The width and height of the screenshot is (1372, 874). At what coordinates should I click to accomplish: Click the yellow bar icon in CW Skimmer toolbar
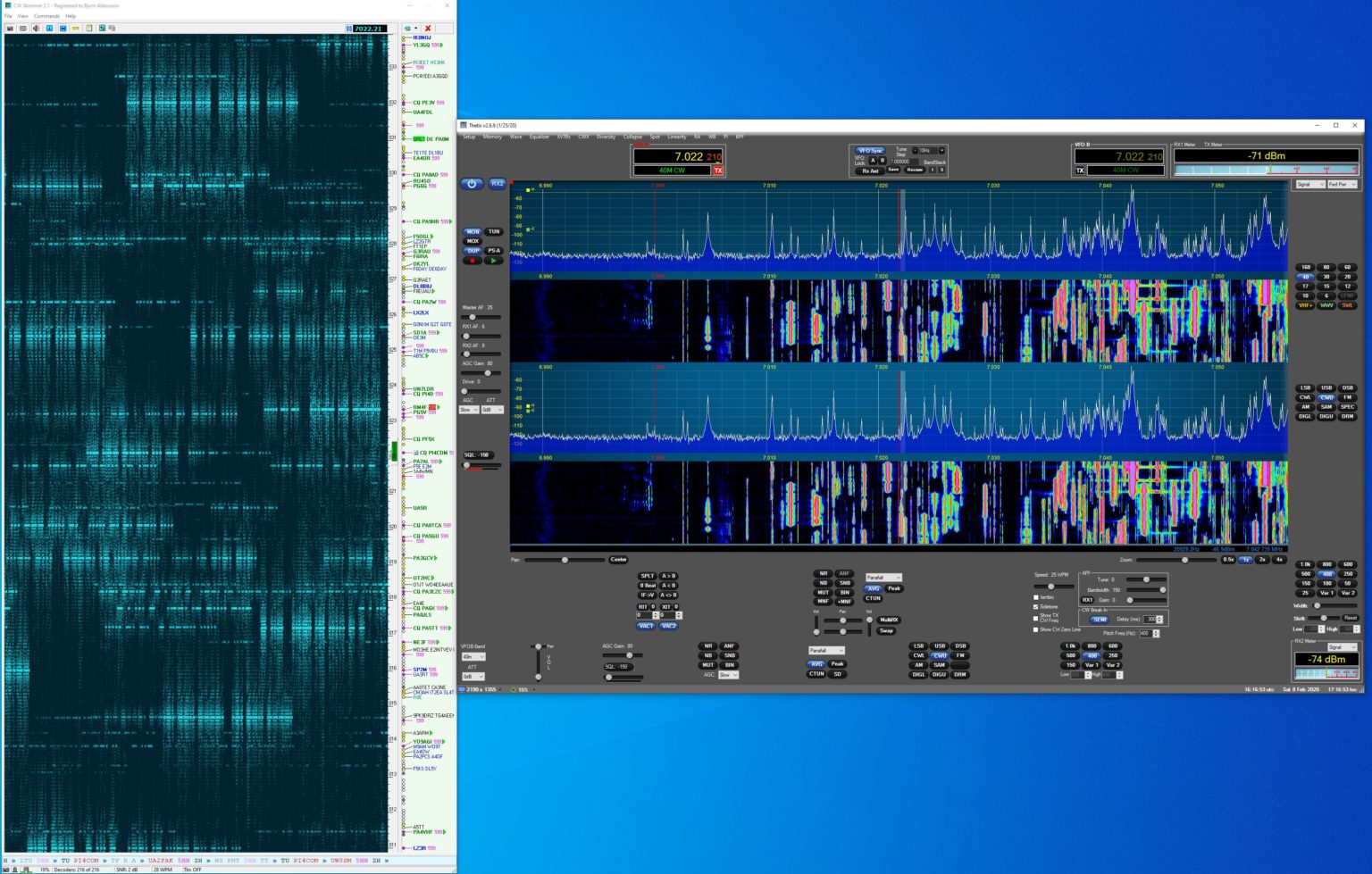[76, 29]
